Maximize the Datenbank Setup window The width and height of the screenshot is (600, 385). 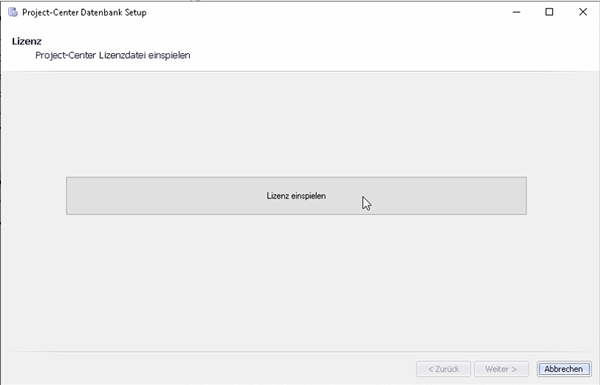coord(549,12)
